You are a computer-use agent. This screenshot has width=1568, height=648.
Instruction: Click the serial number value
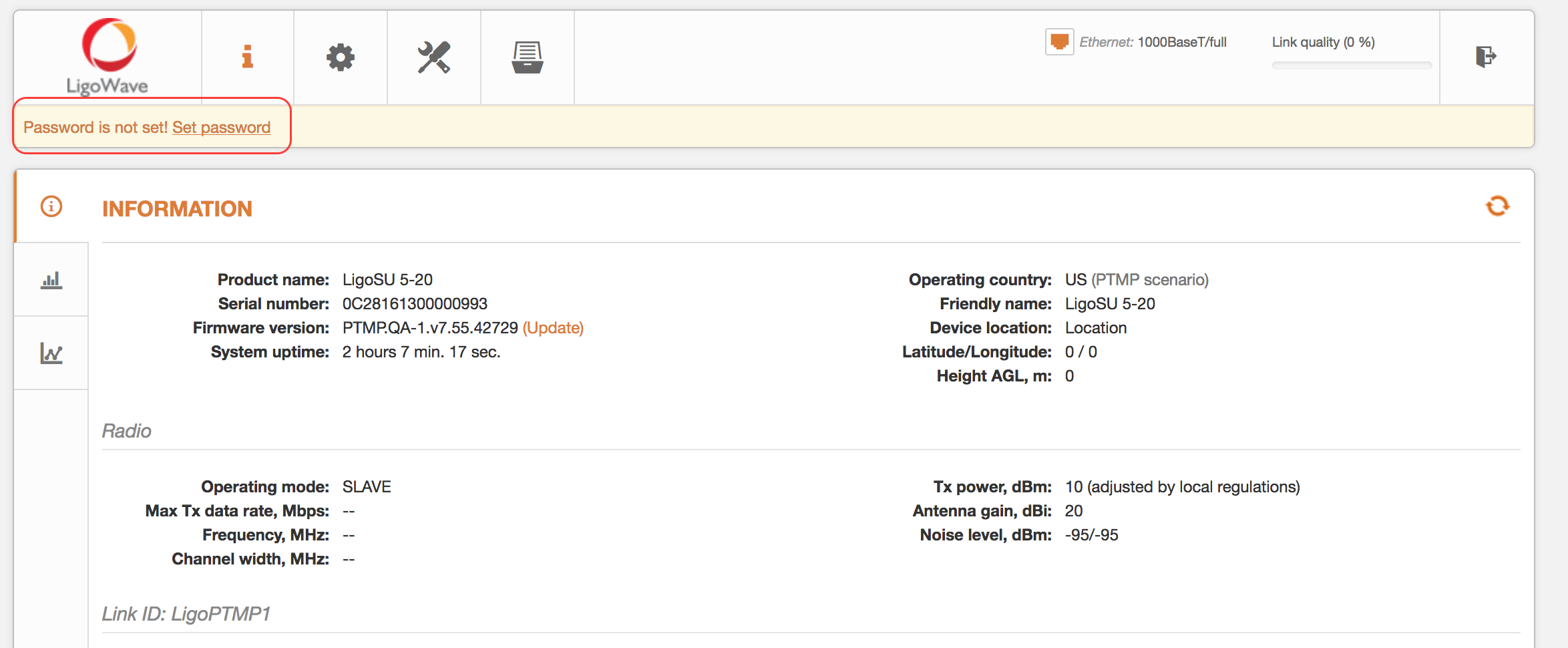[415, 304]
